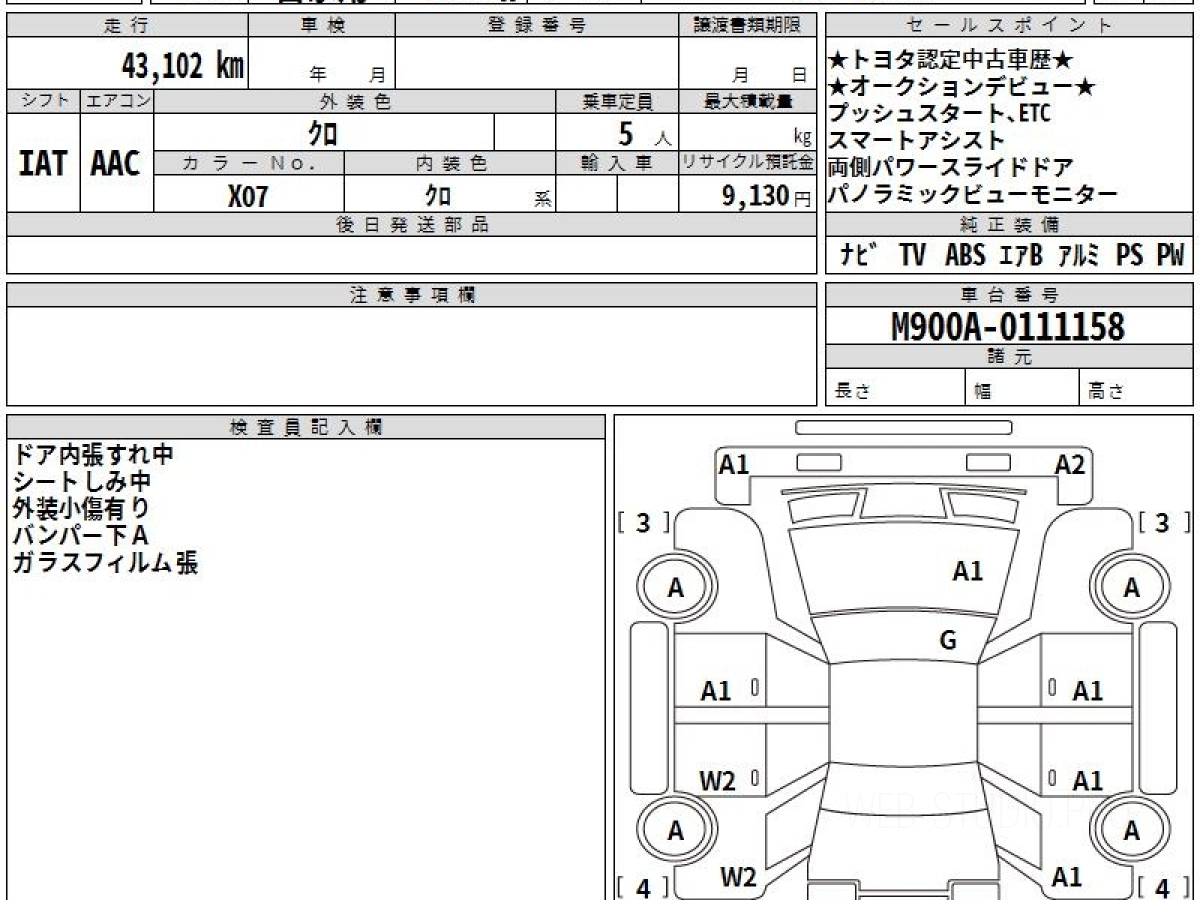
Task: Select the IAT shift type value
Action: point(43,164)
